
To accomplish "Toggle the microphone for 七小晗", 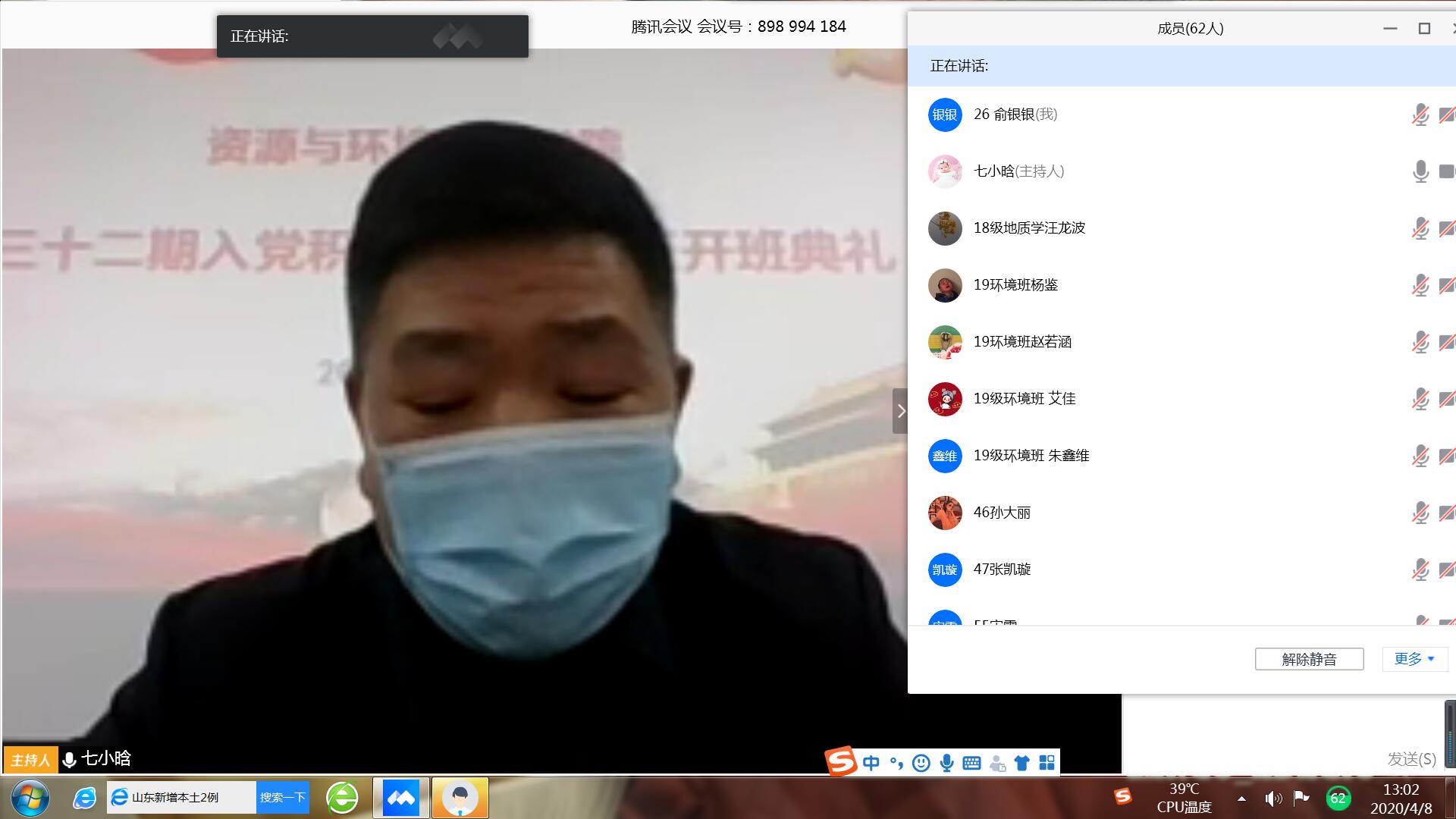I will [1420, 171].
